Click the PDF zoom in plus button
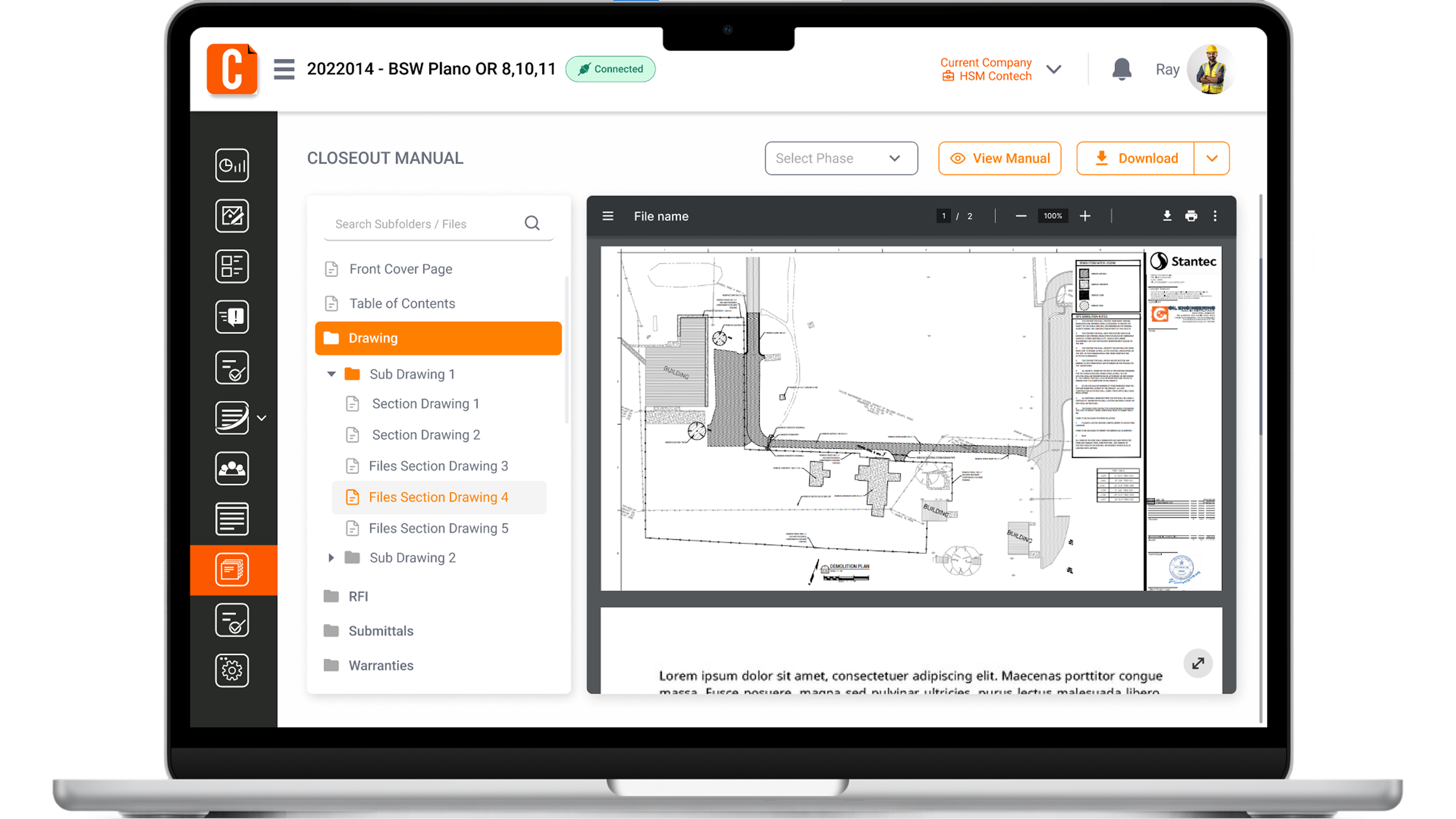This screenshot has height=819, width=1456. tap(1085, 216)
